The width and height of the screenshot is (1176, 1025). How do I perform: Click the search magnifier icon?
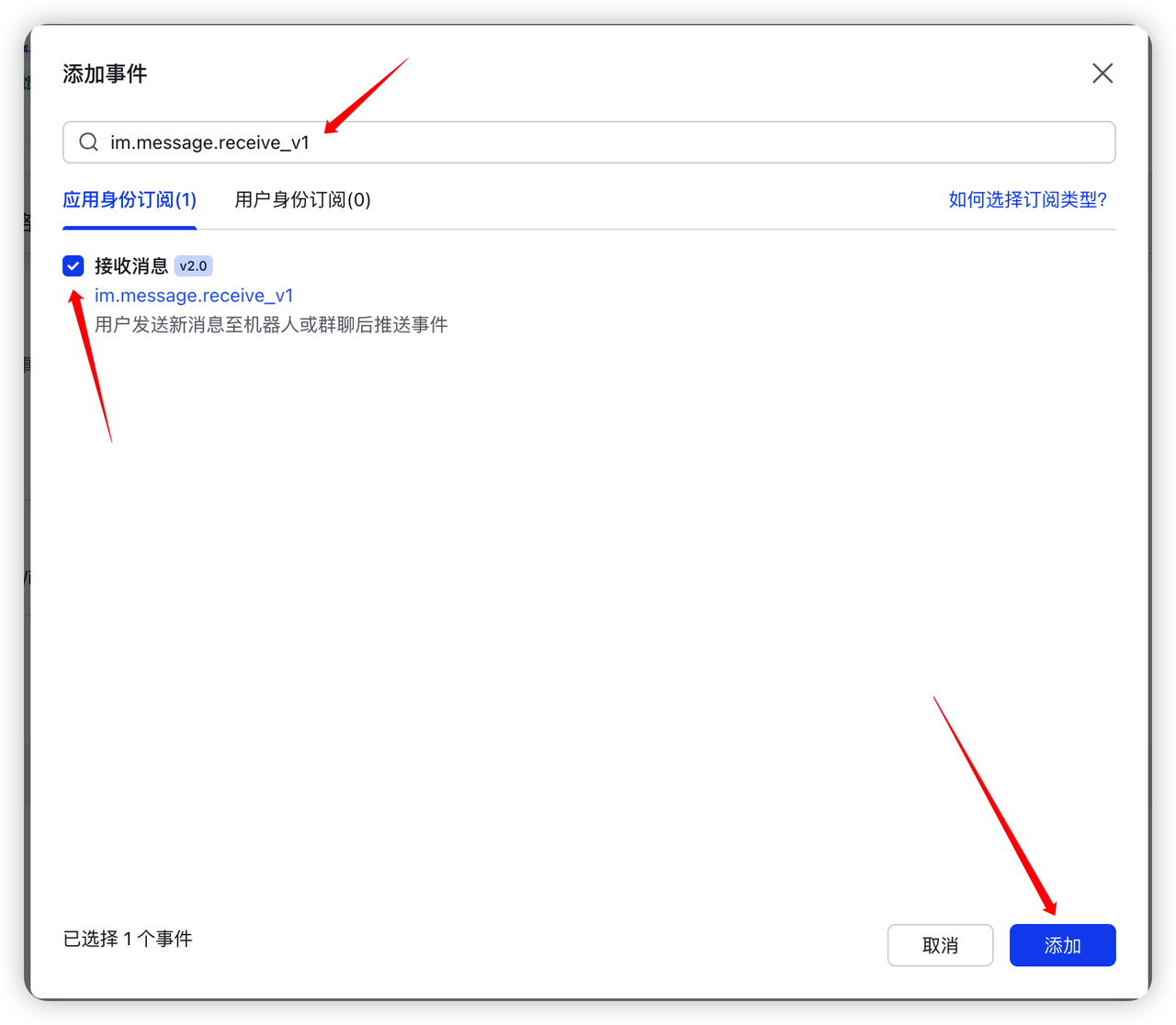click(x=88, y=141)
